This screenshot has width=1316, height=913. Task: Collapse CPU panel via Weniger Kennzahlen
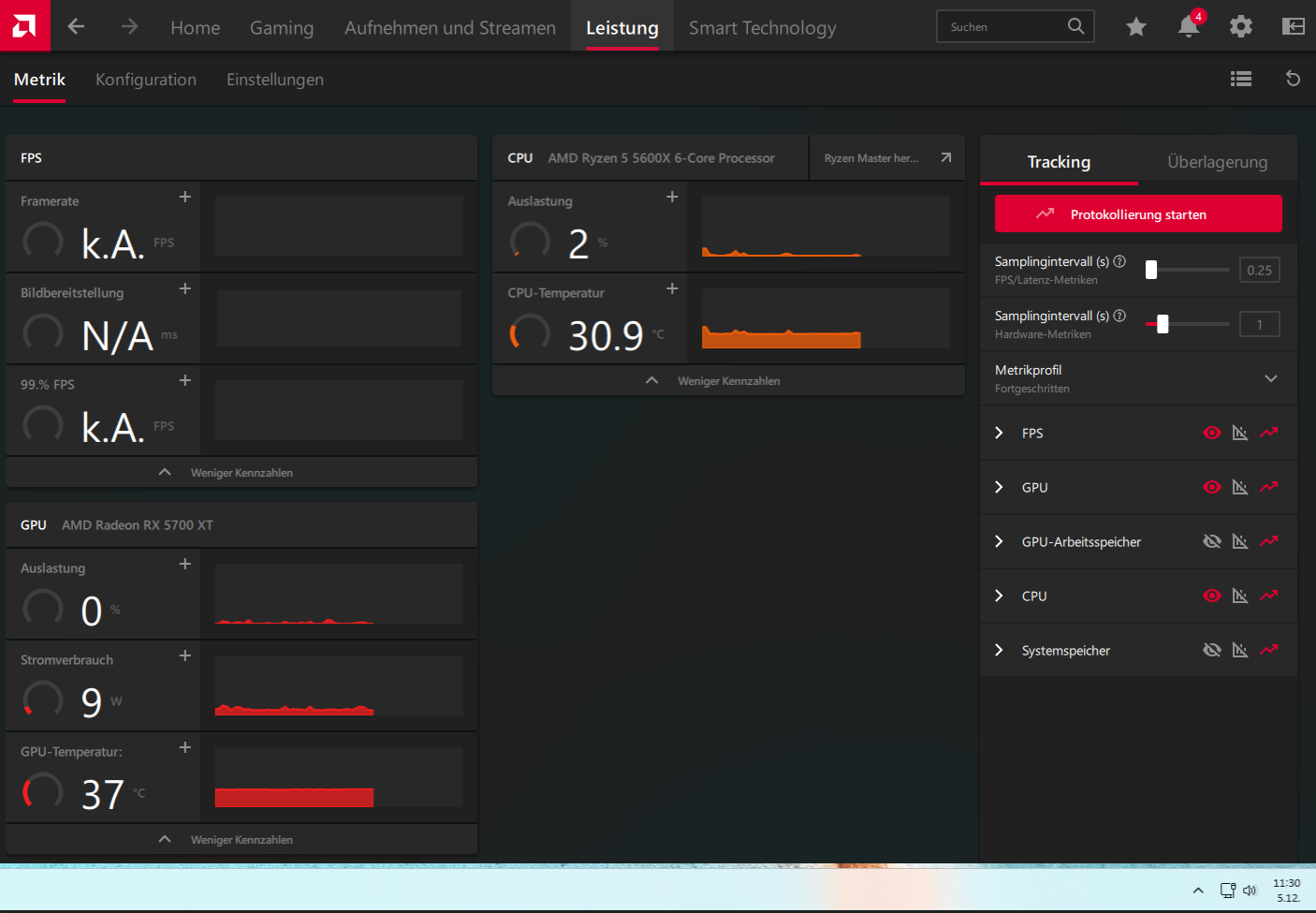(728, 380)
